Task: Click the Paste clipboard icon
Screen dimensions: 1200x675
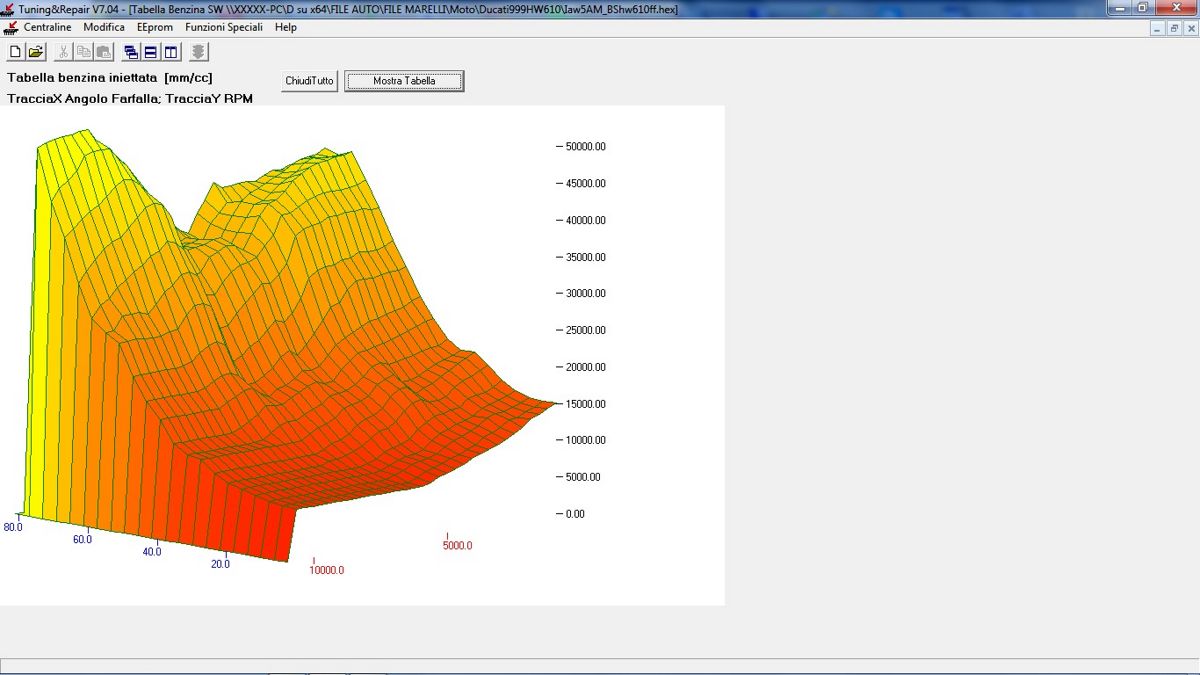Action: pyautogui.click(x=103, y=52)
